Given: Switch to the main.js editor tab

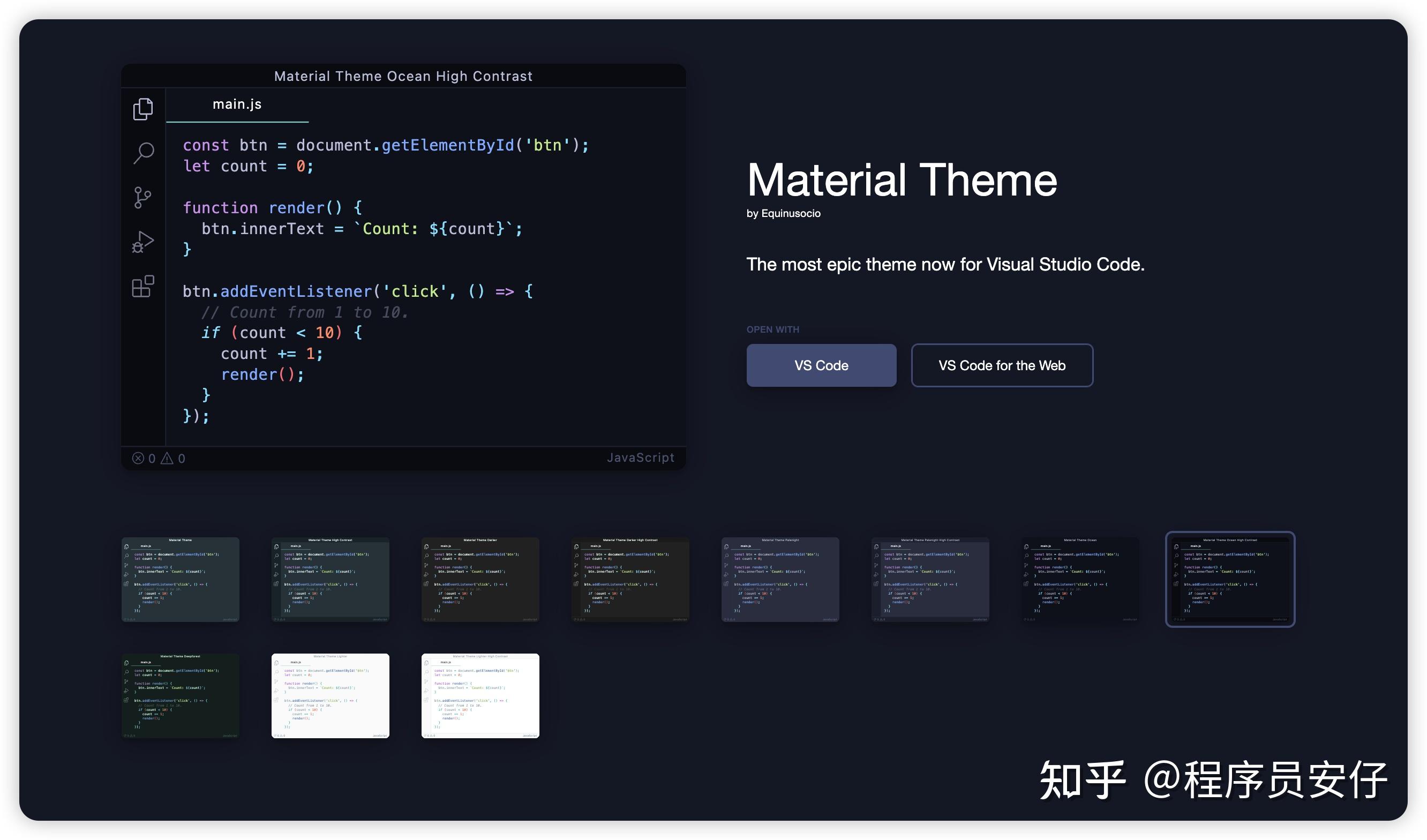Looking at the screenshot, I should tap(237, 104).
